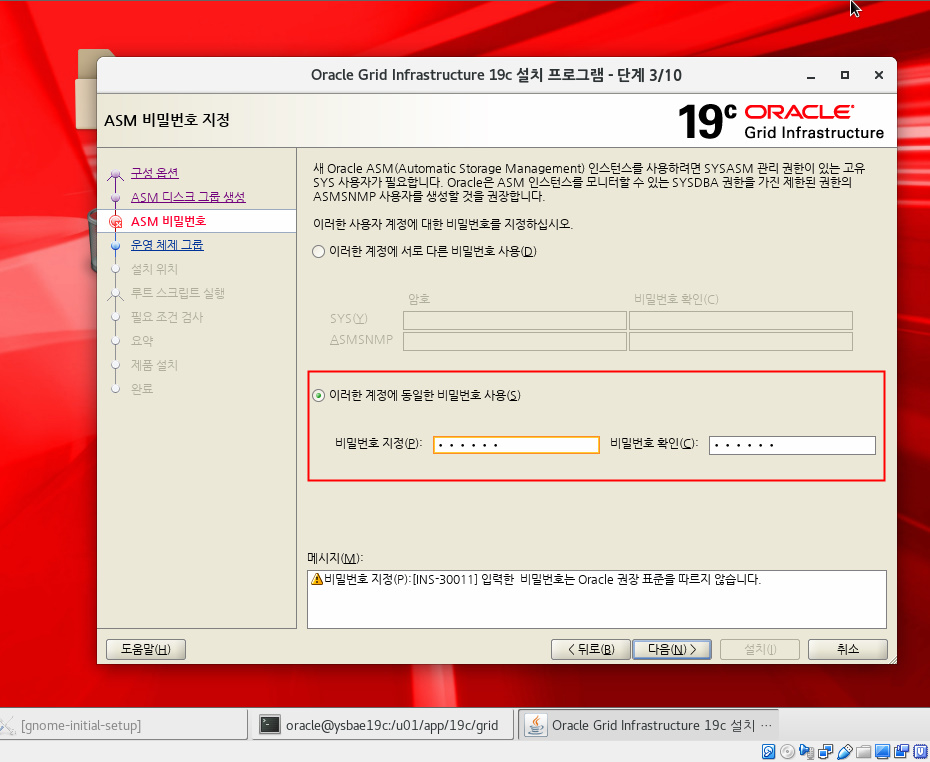Image resolution: width=930 pixels, height=762 pixels.
Task: Click the 요약 step text
Action: [142, 341]
